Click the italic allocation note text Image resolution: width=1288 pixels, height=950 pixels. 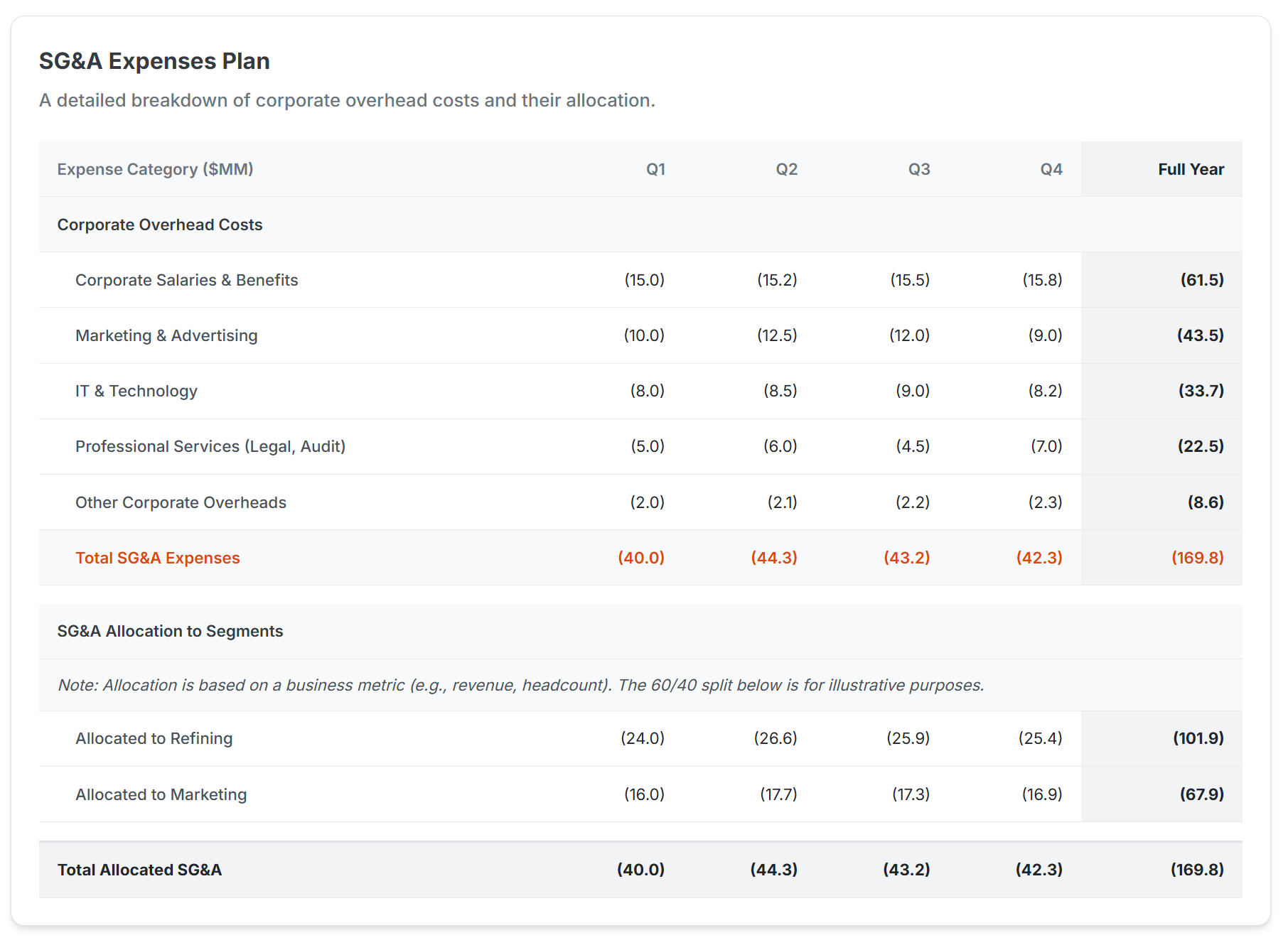pyautogui.click(x=521, y=685)
